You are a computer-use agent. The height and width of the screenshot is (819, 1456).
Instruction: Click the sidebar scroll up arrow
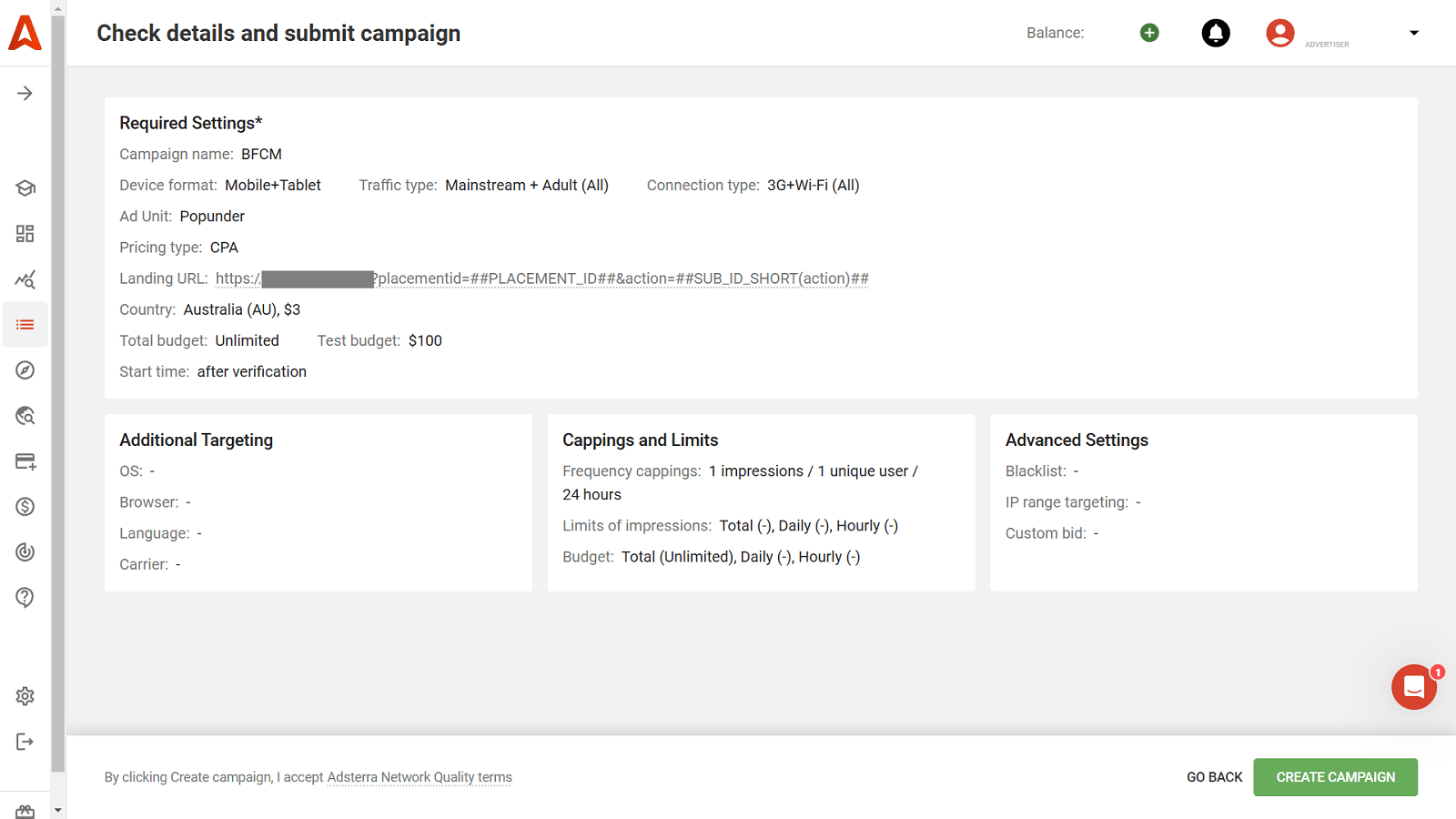58,8
